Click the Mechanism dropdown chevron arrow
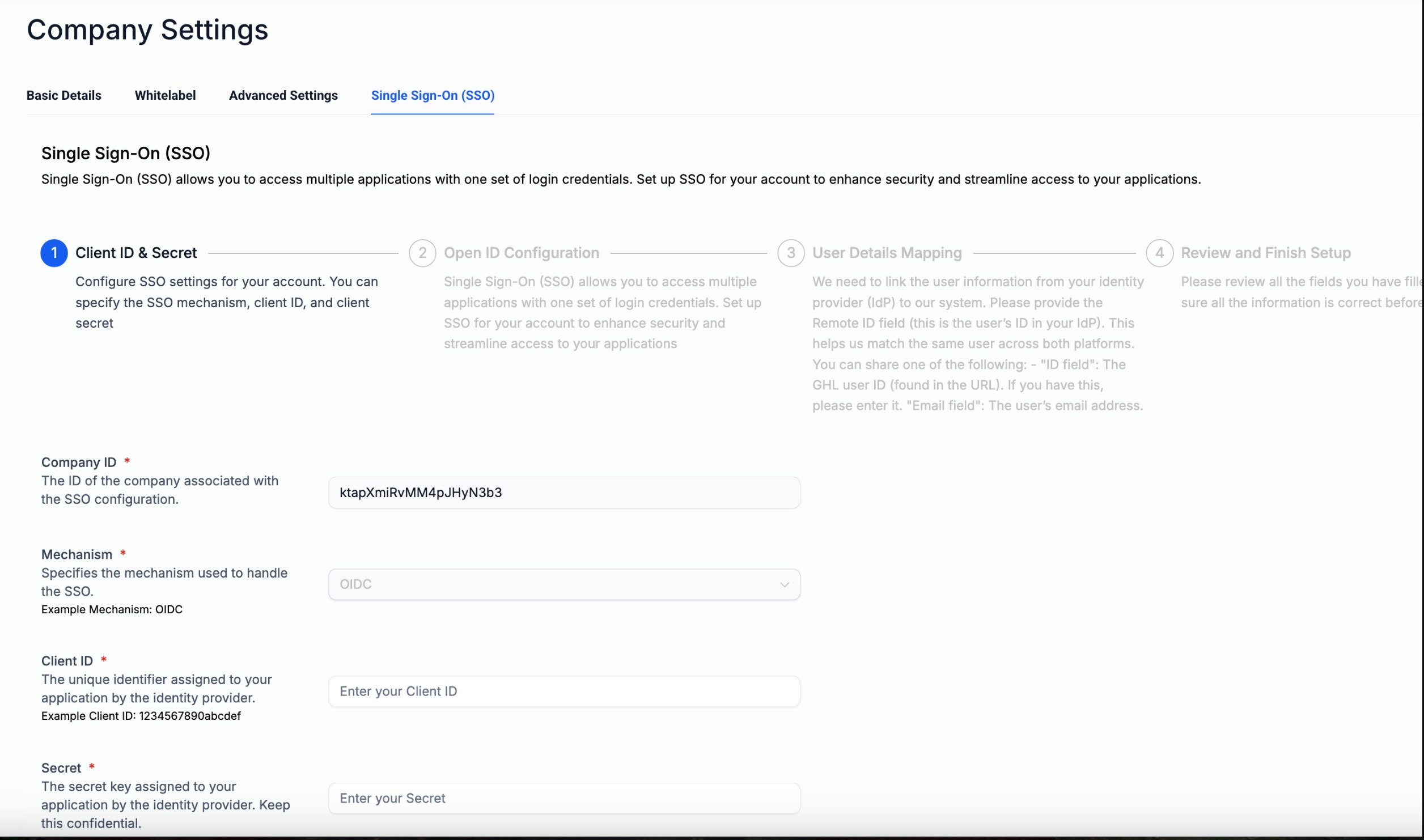This screenshot has width=1424, height=840. (784, 584)
